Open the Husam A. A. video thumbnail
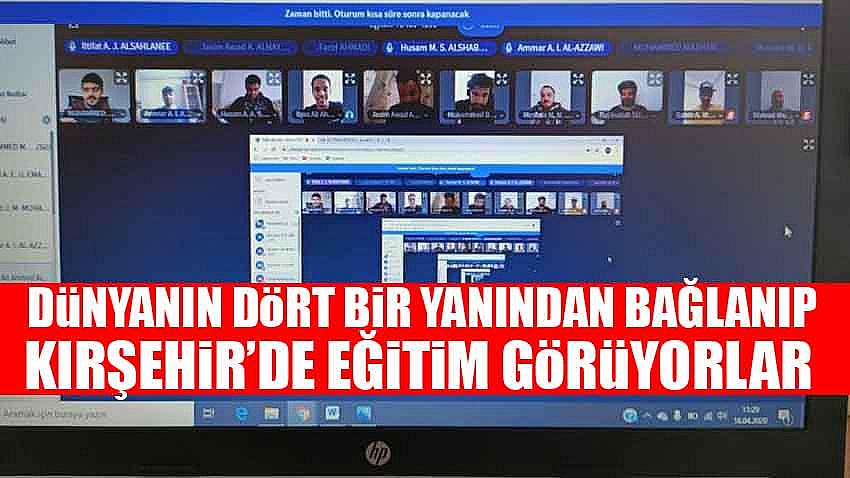This screenshot has width=850, height=478. tap(247, 96)
